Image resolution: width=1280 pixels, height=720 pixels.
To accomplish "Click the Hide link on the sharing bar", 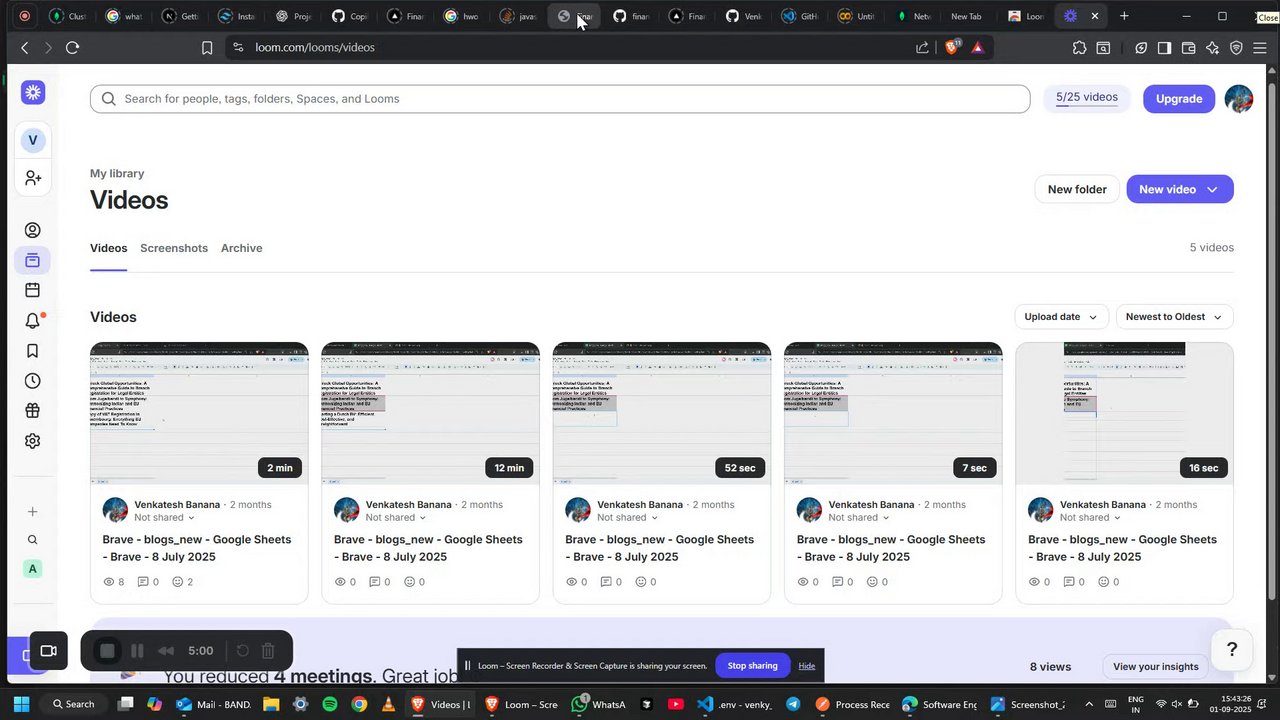I will click(807, 666).
